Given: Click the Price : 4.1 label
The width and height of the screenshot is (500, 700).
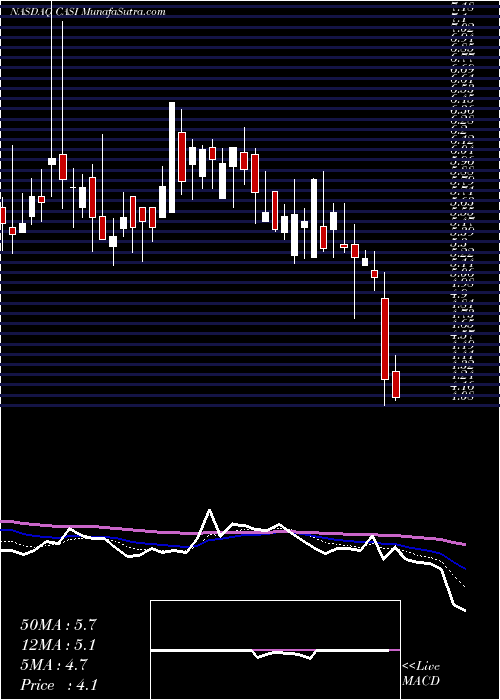Looking at the screenshot, I should 59,684.
